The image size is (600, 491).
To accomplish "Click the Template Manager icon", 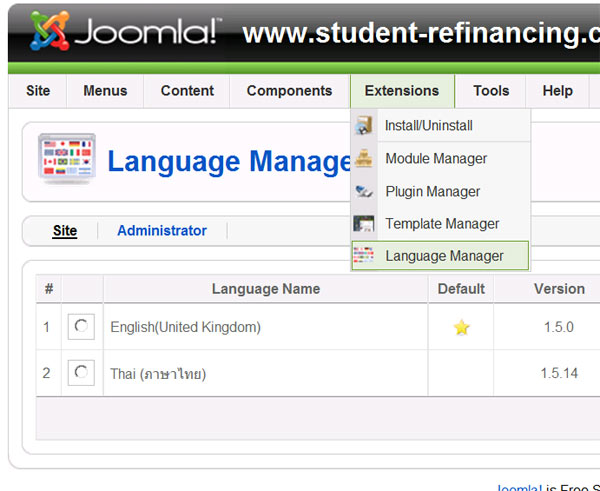I will tap(364, 223).
